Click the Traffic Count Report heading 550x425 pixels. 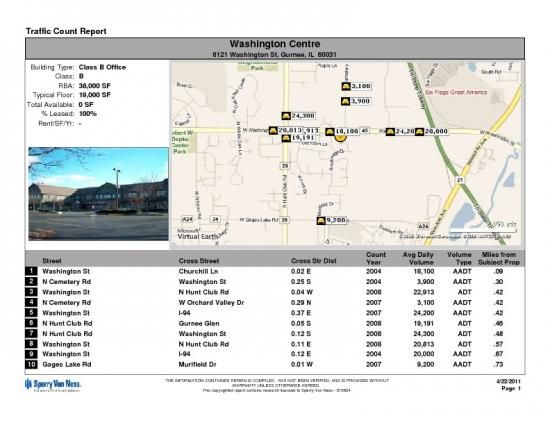click(x=66, y=31)
